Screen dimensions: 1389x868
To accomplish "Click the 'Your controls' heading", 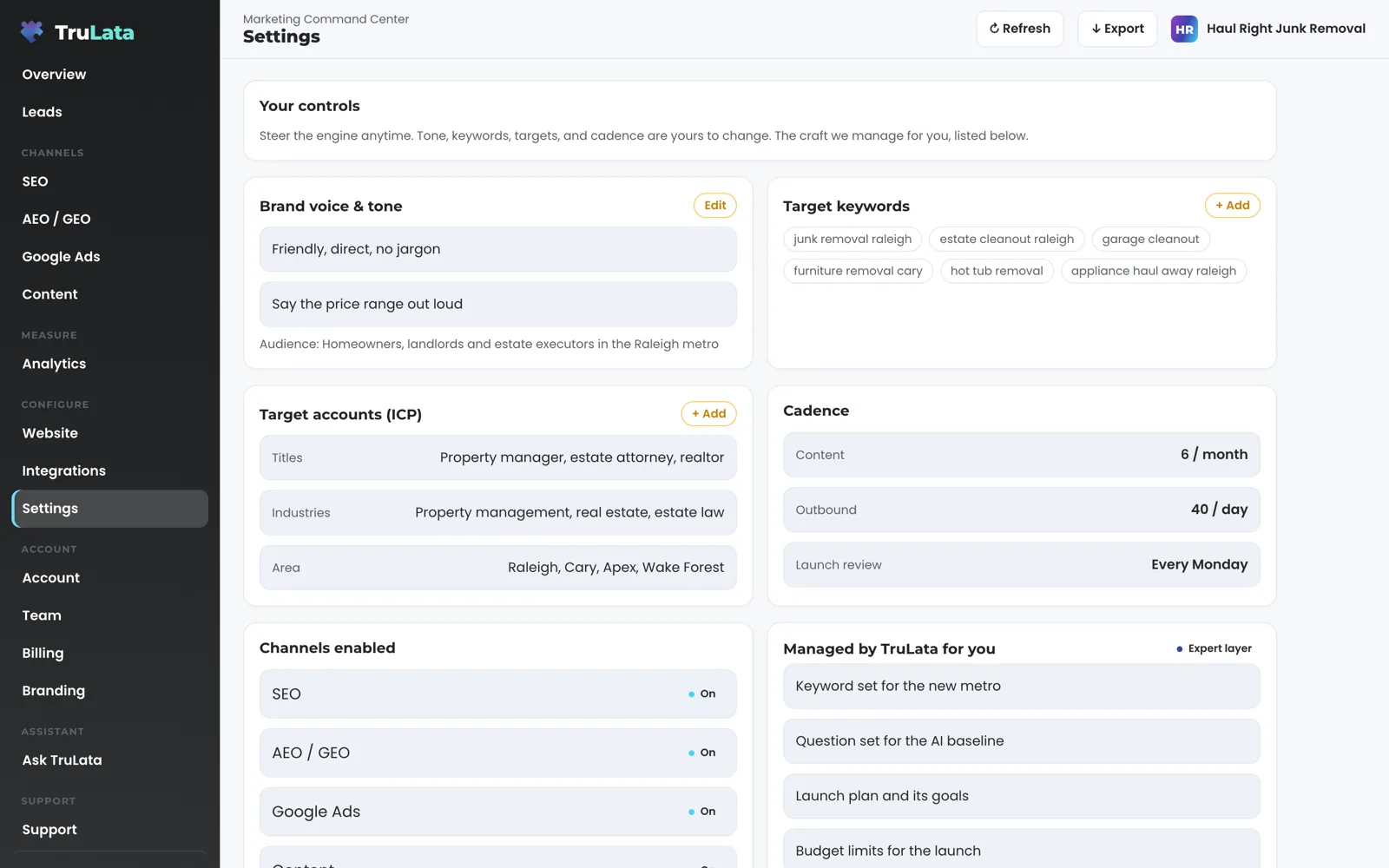I will click(309, 106).
